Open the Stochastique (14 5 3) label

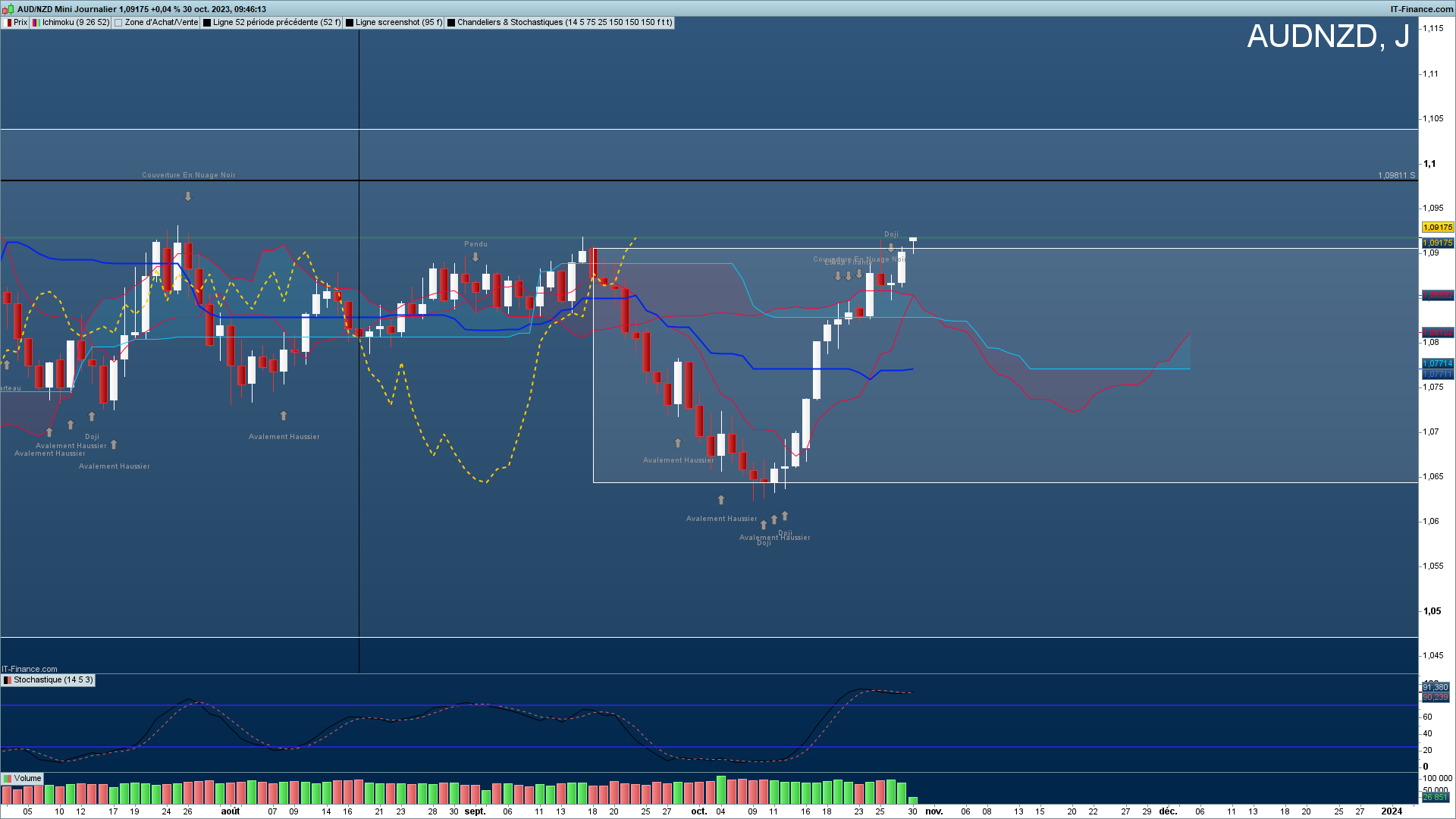(x=53, y=680)
